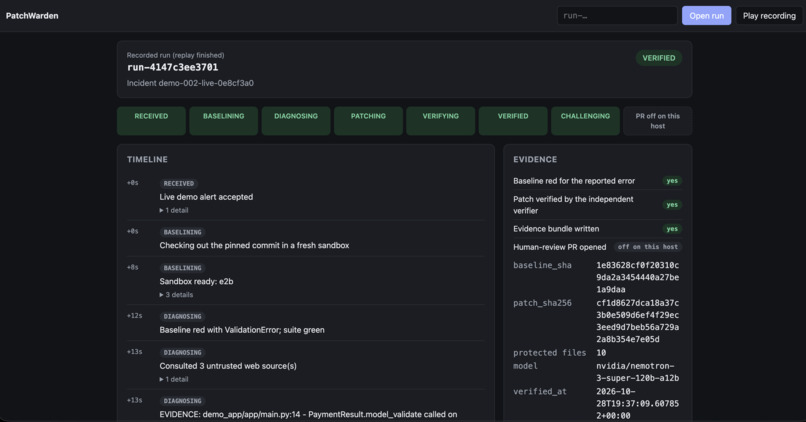
Task: Click the model value nvidia/nemotron-3-super
Action: [637, 372]
